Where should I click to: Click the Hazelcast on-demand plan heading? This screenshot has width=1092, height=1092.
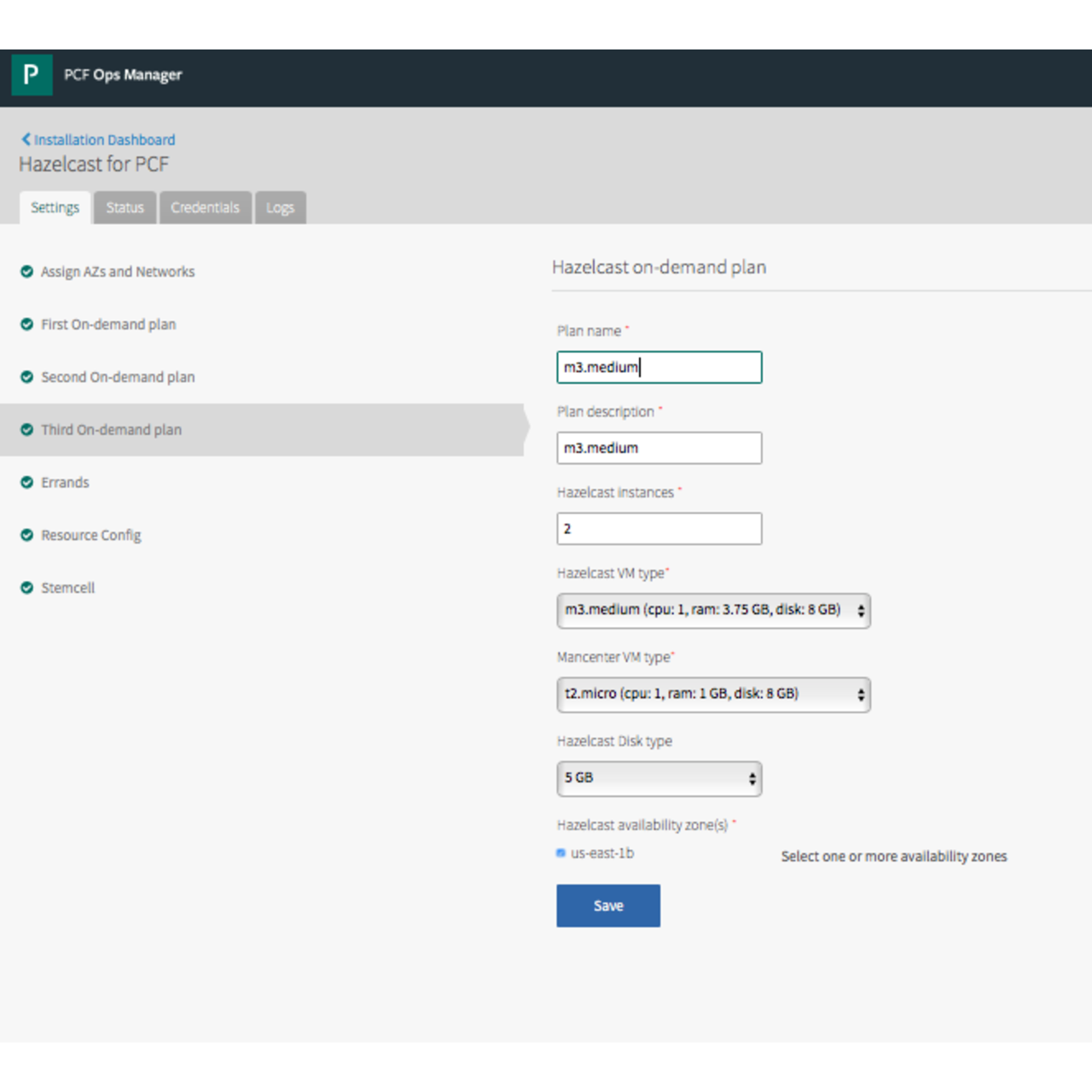(659, 267)
